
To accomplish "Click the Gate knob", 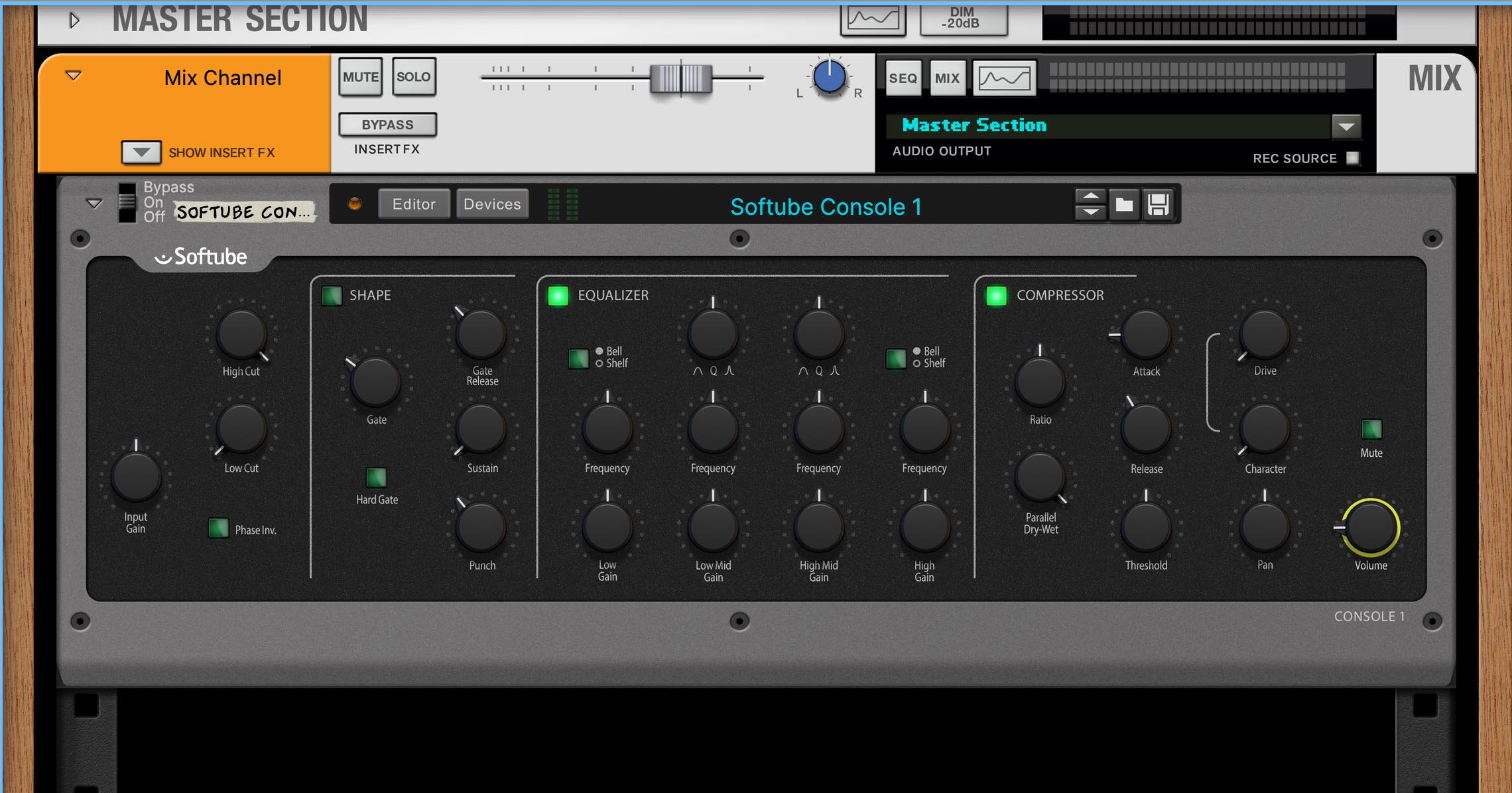I will tap(376, 383).
